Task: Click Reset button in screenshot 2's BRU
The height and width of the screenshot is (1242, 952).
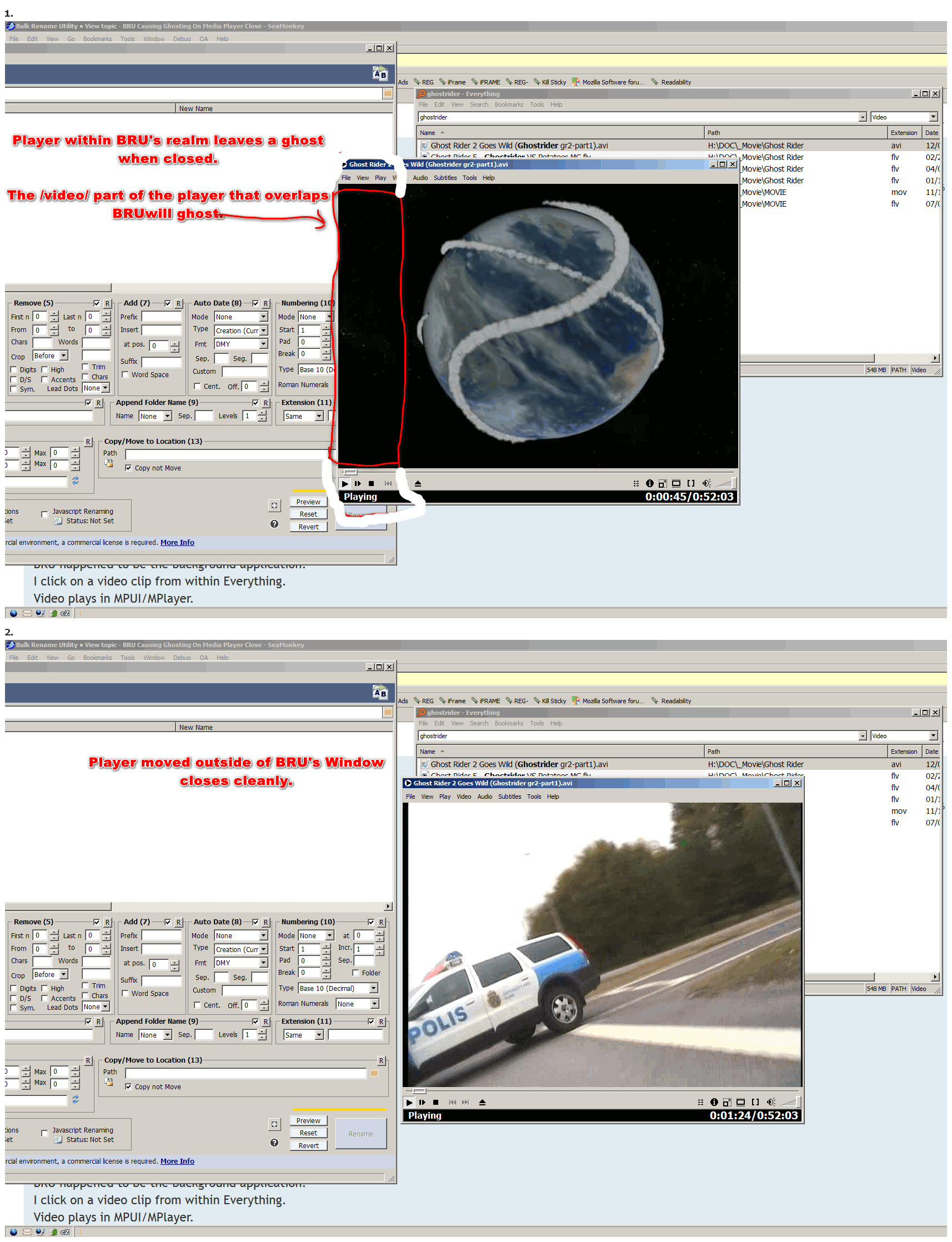Action: point(308,1133)
